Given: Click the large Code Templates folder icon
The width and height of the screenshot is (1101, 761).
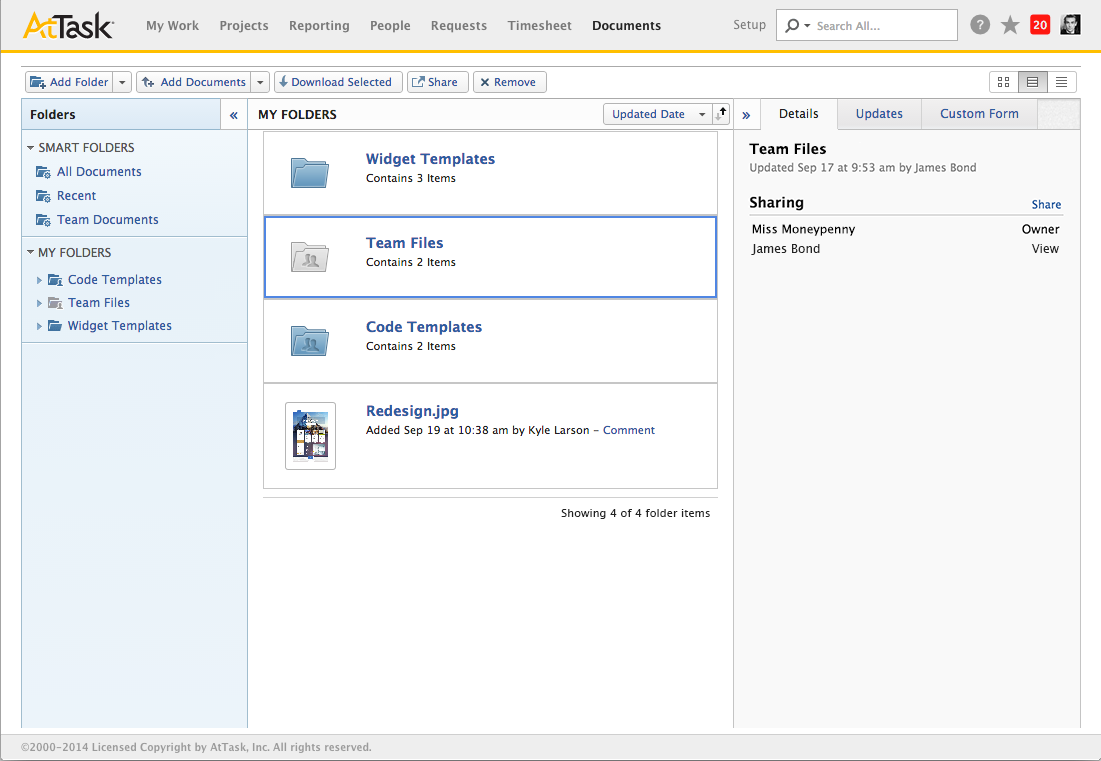Looking at the screenshot, I should [310, 341].
